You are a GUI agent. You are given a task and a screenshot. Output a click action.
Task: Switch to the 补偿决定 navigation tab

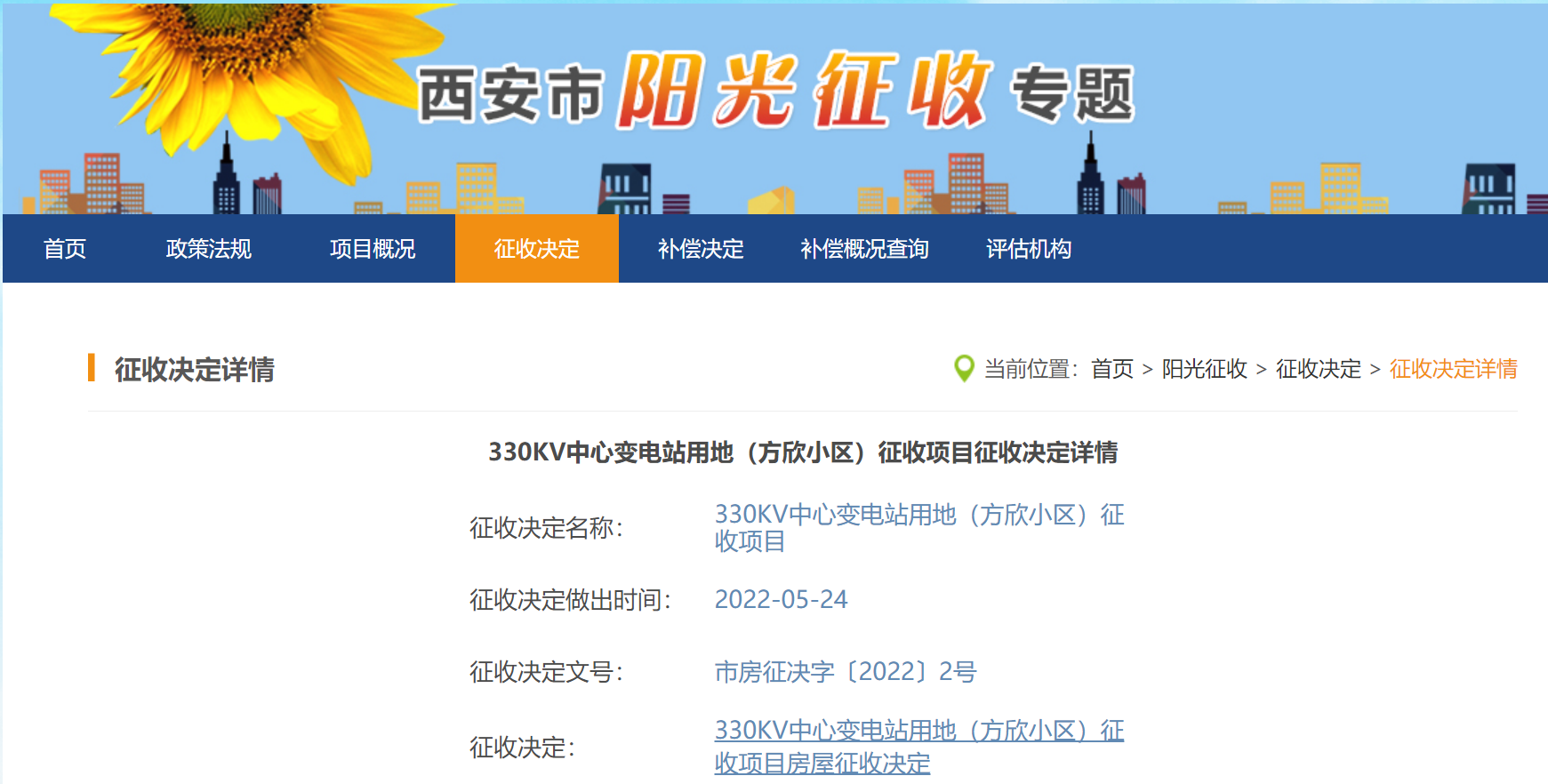tap(701, 249)
